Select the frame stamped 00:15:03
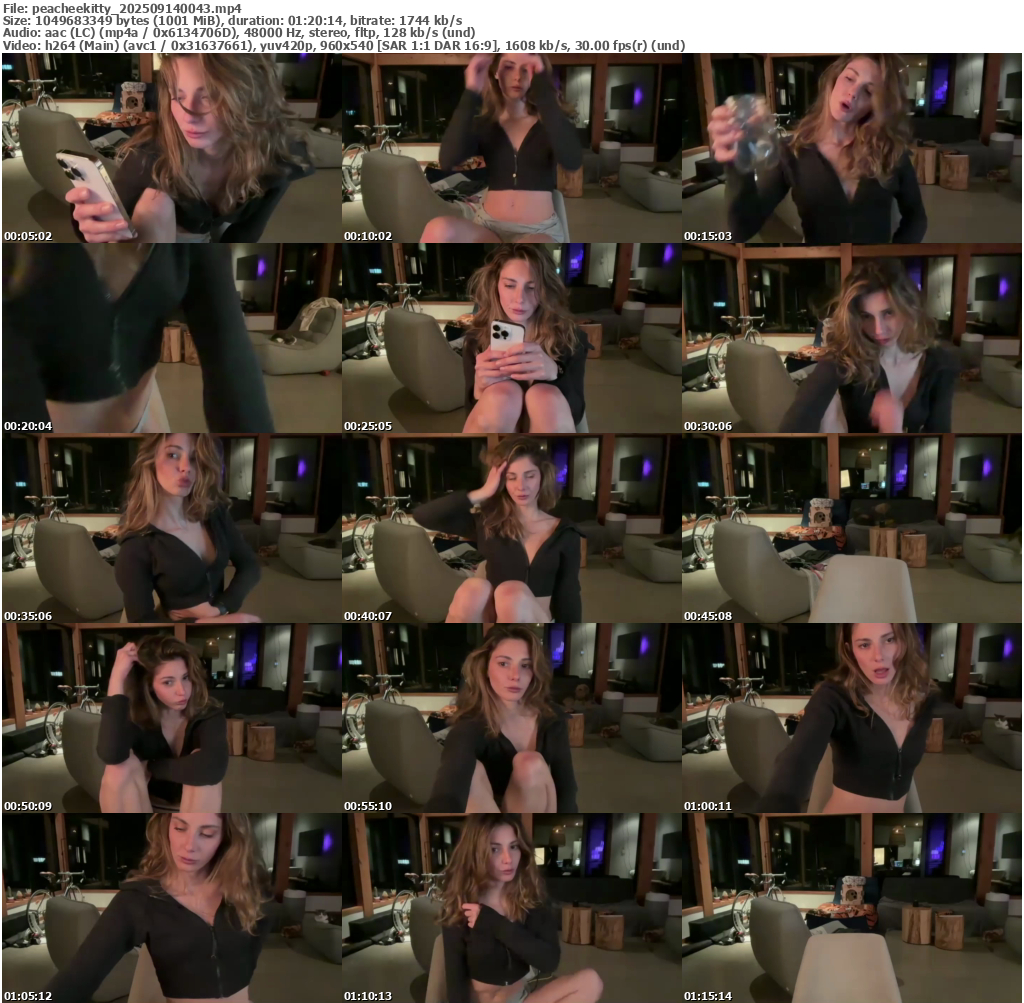Viewport: 1024px width, 1003px height. (852, 148)
